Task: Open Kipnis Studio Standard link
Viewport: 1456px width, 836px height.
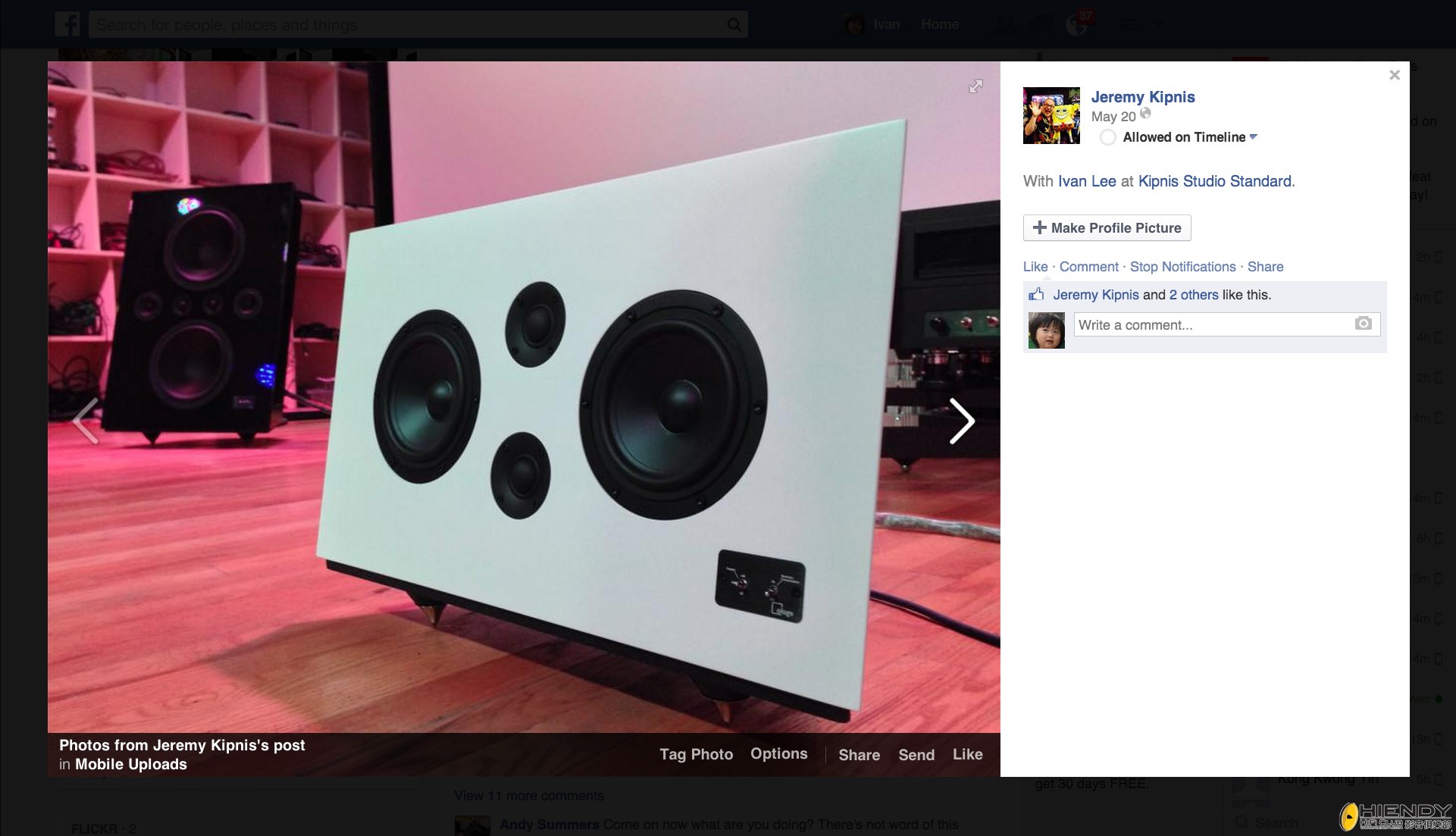Action: tap(1214, 181)
